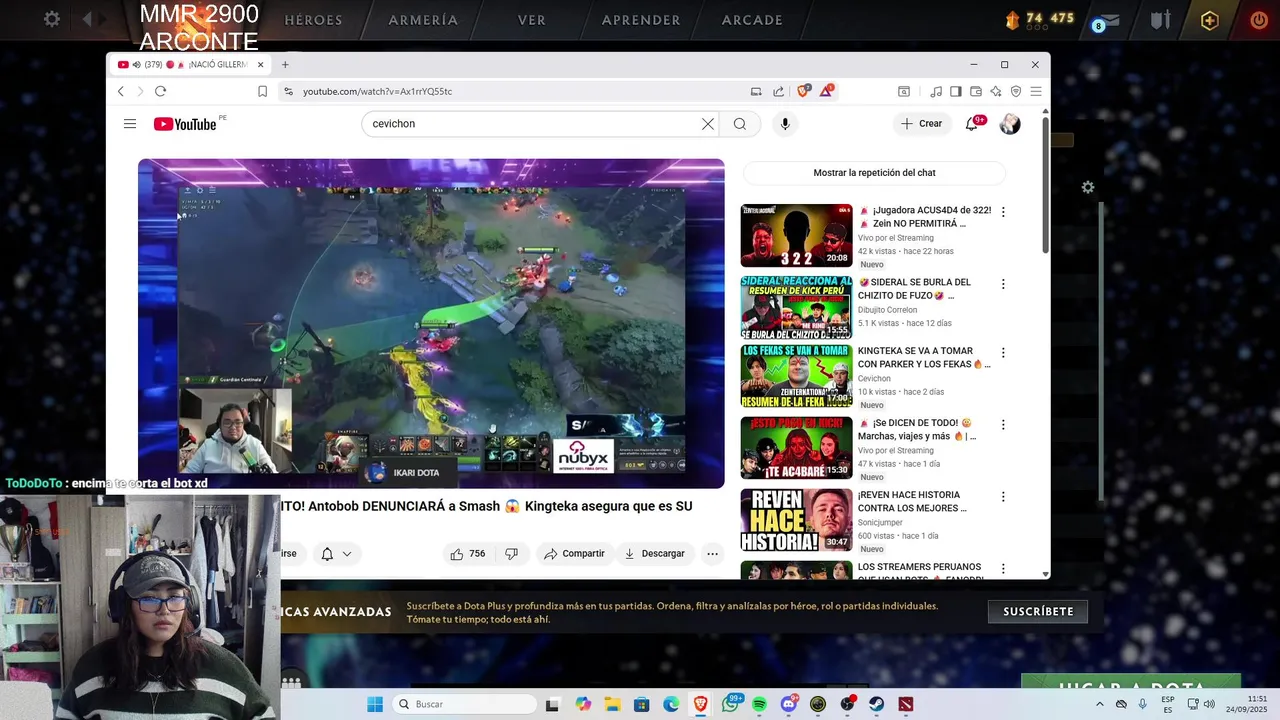Click the Dota back arrow icon
This screenshot has width=1280, height=720.
87,19
